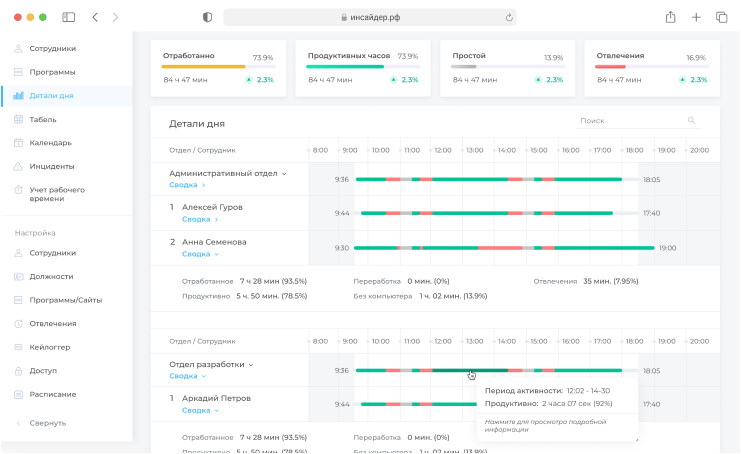Click the Инциденты warning icon

point(18,166)
